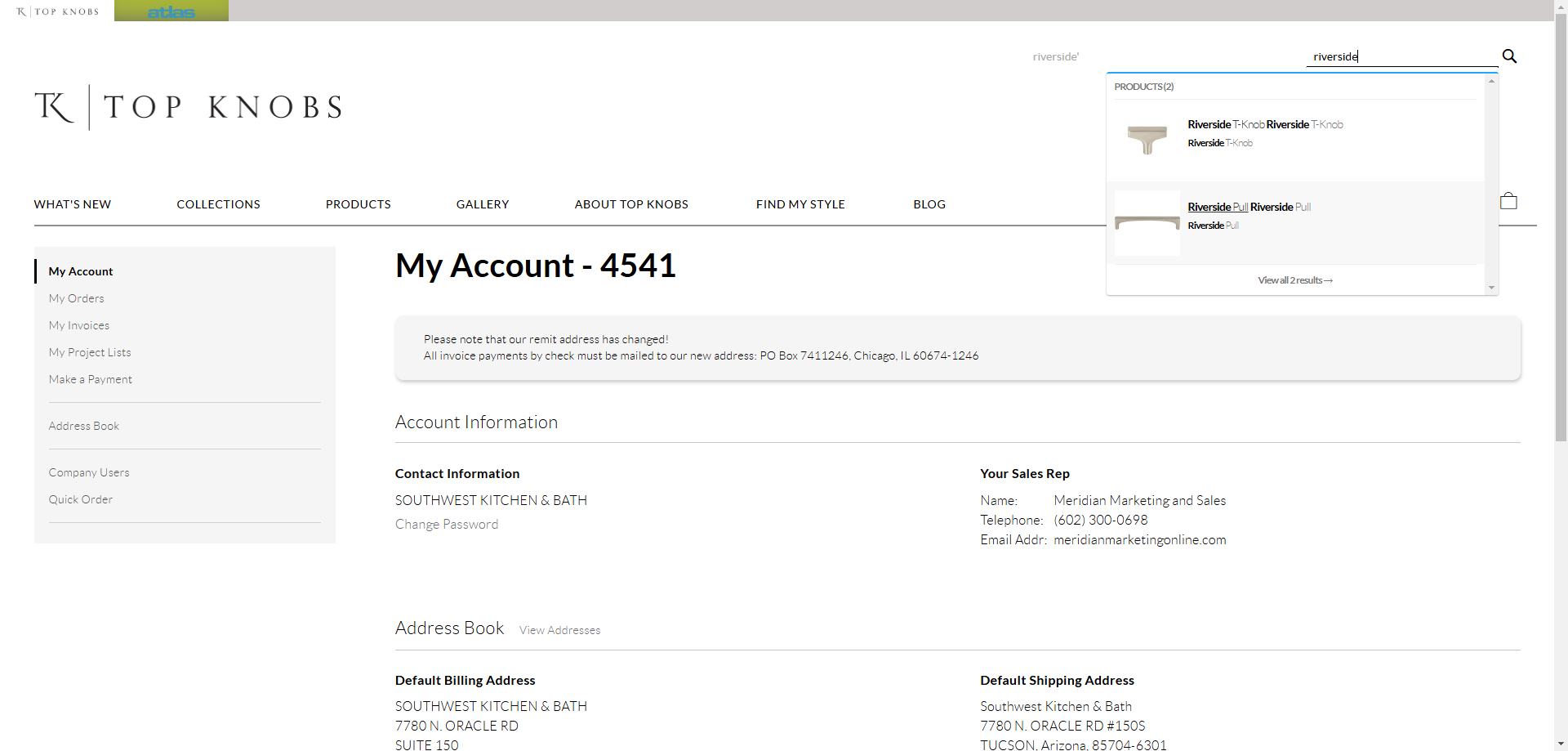Open the Riverside T-Knob product thumbnail
The image size is (1568, 751).
[1147, 140]
